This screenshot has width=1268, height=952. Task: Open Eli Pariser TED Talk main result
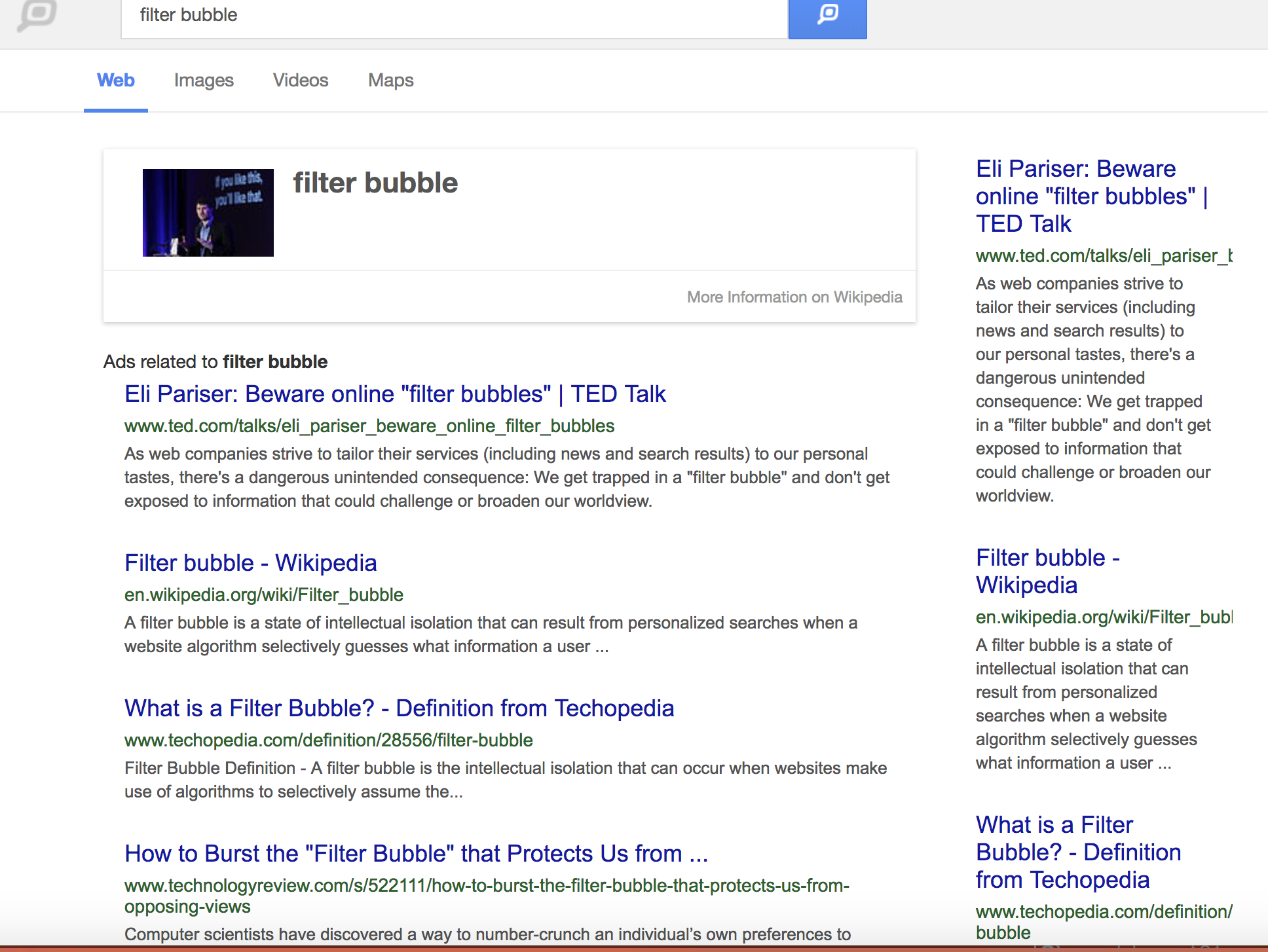pyautogui.click(x=395, y=394)
